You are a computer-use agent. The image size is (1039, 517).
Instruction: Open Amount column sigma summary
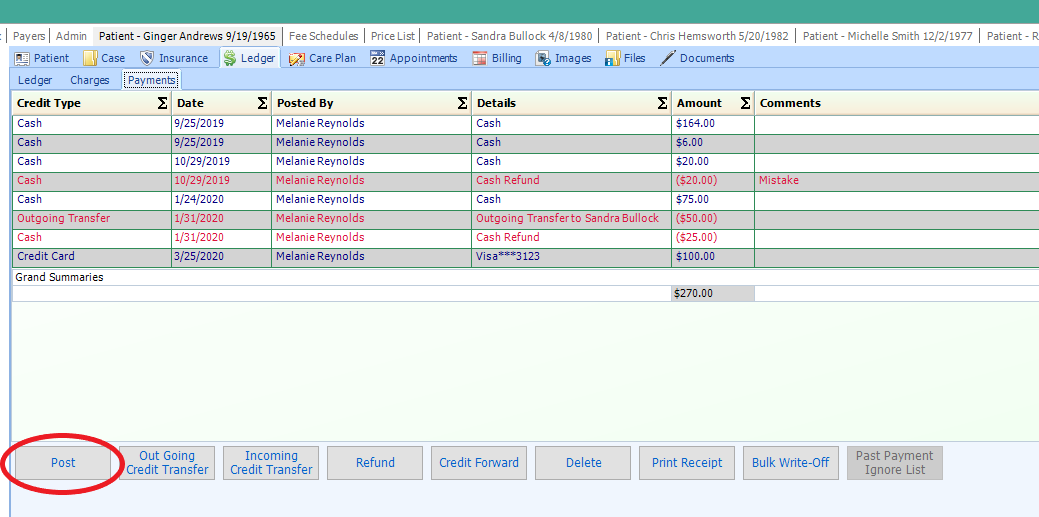(x=745, y=103)
